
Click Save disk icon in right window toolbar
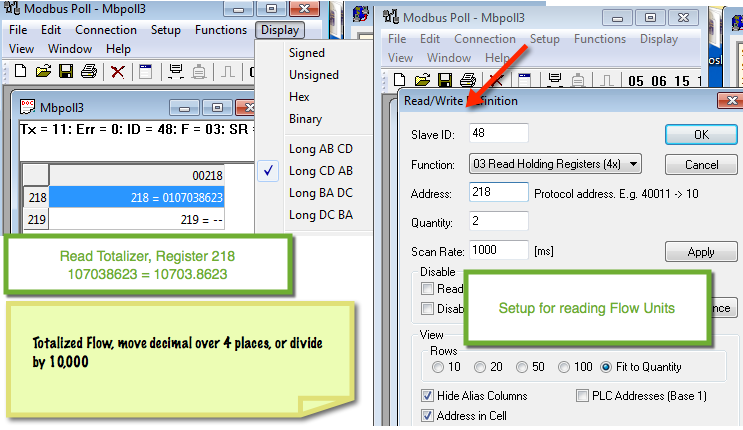(445, 80)
